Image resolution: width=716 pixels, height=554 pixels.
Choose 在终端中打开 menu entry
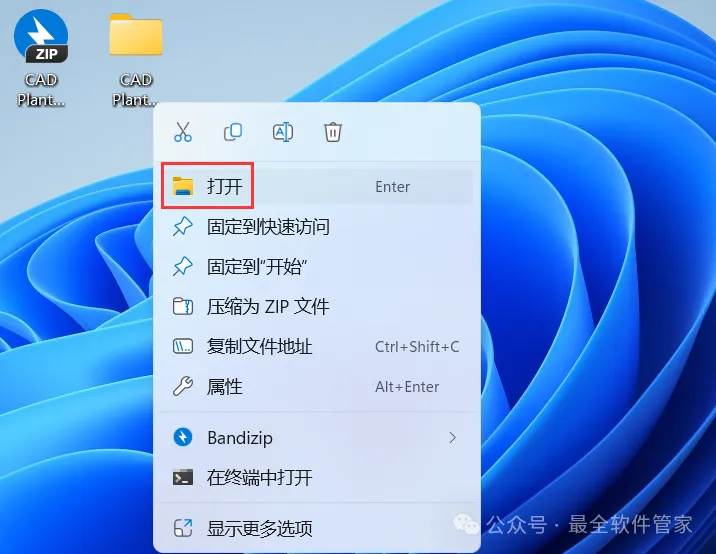click(x=317, y=478)
